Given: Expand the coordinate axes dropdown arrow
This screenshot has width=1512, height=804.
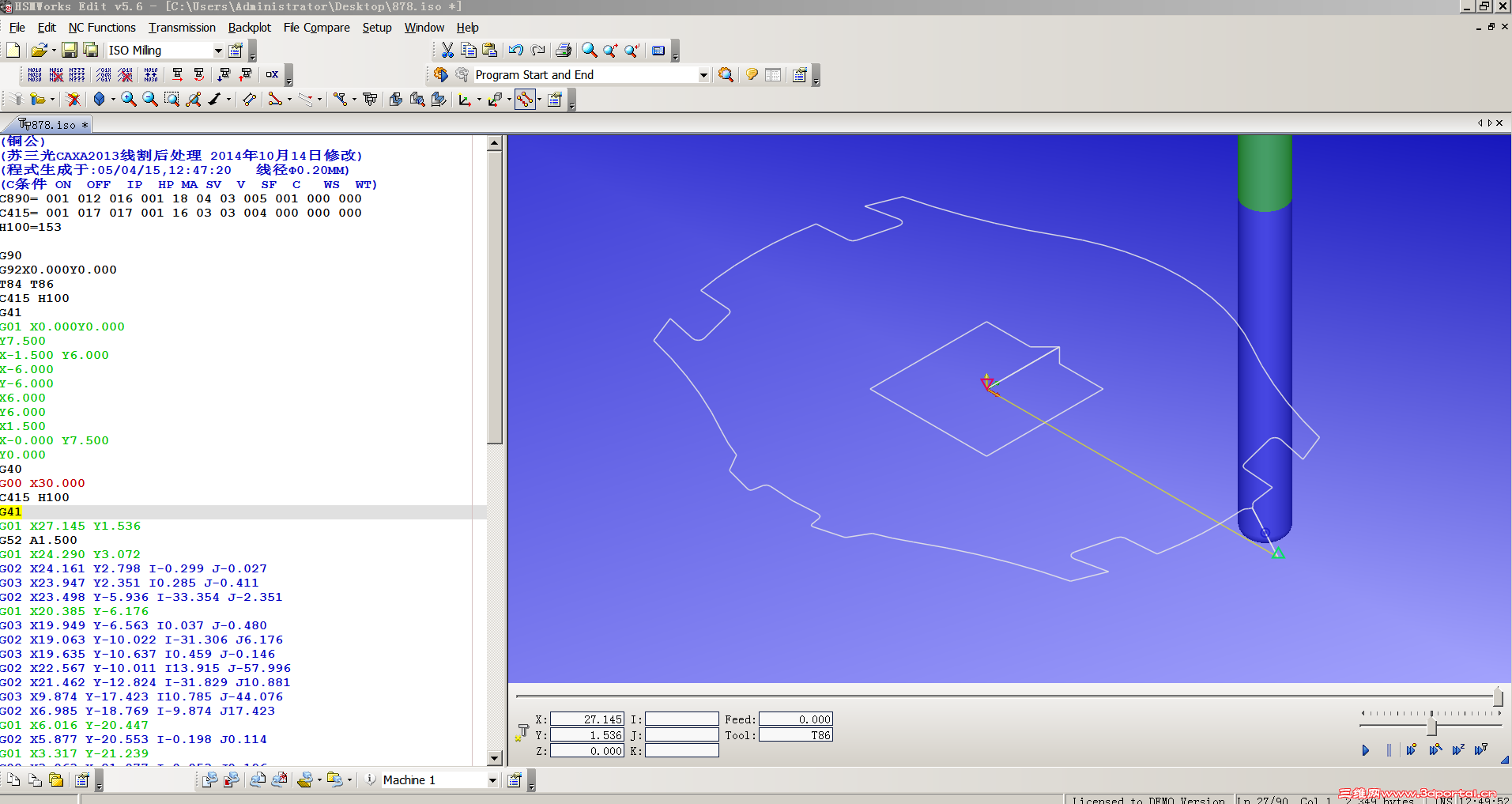Looking at the screenshot, I should (x=478, y=100).
